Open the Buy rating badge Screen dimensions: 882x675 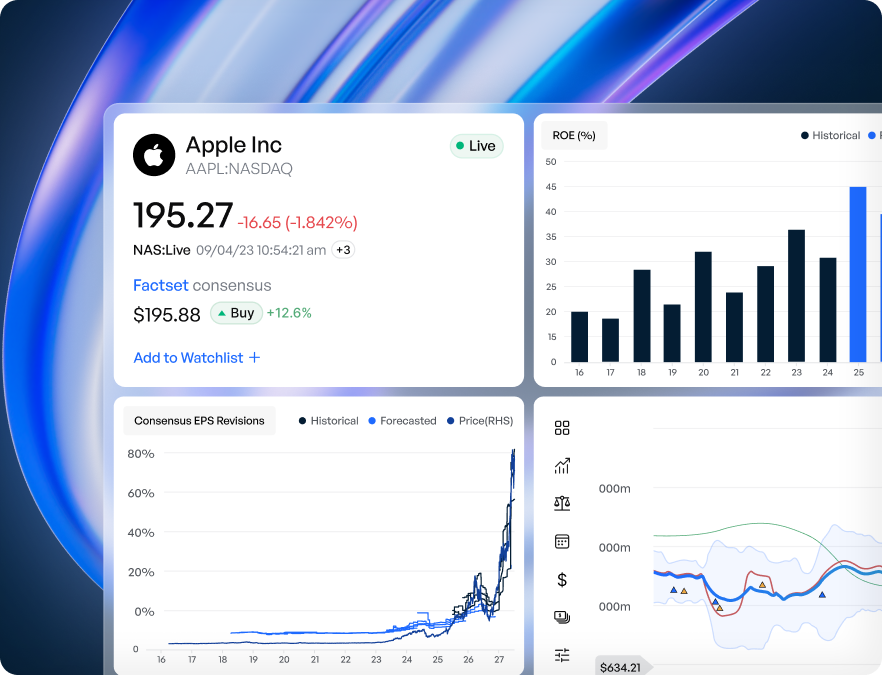[236, 313]
